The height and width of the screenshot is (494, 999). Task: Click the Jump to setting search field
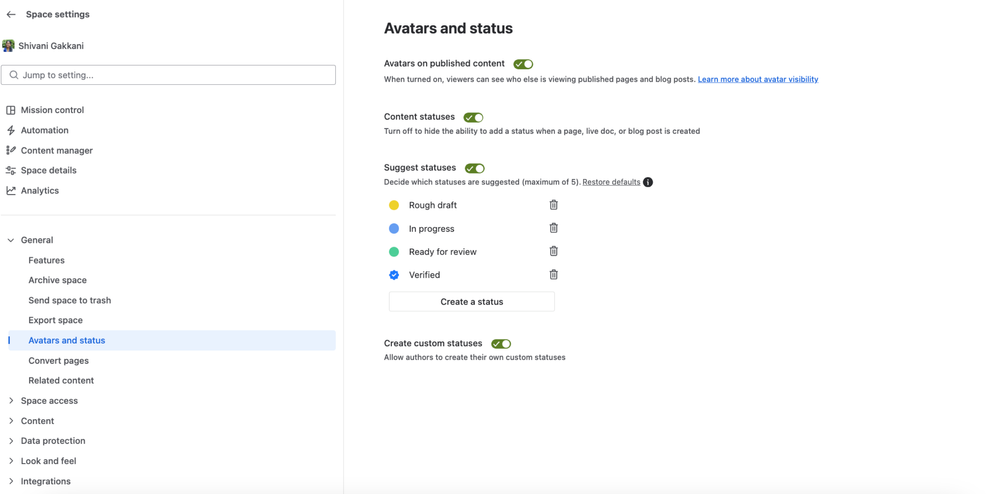click(x=168, y=75)
